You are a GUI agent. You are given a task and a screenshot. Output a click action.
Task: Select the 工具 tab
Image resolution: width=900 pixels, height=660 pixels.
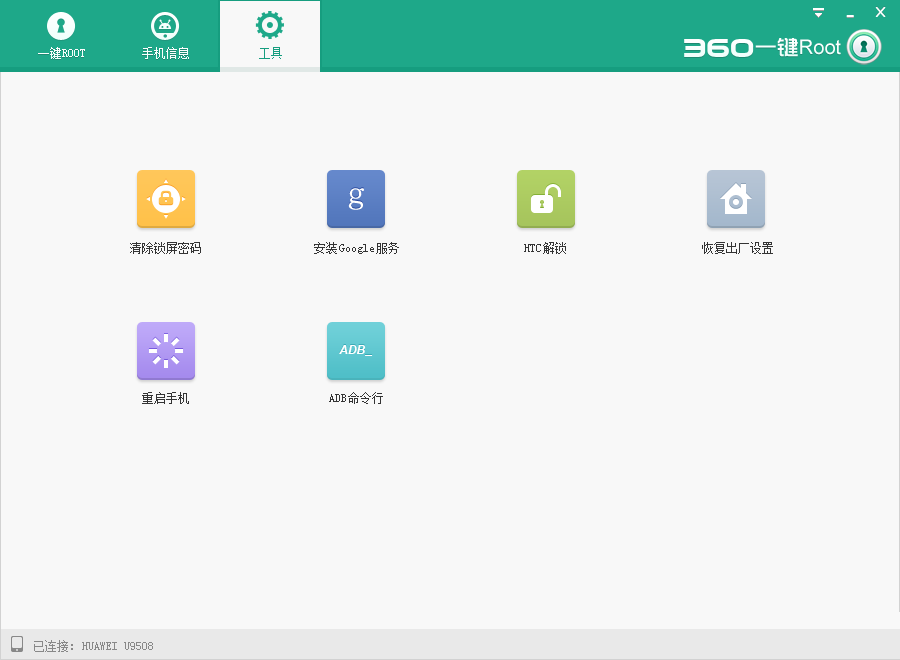coord(270,36)
